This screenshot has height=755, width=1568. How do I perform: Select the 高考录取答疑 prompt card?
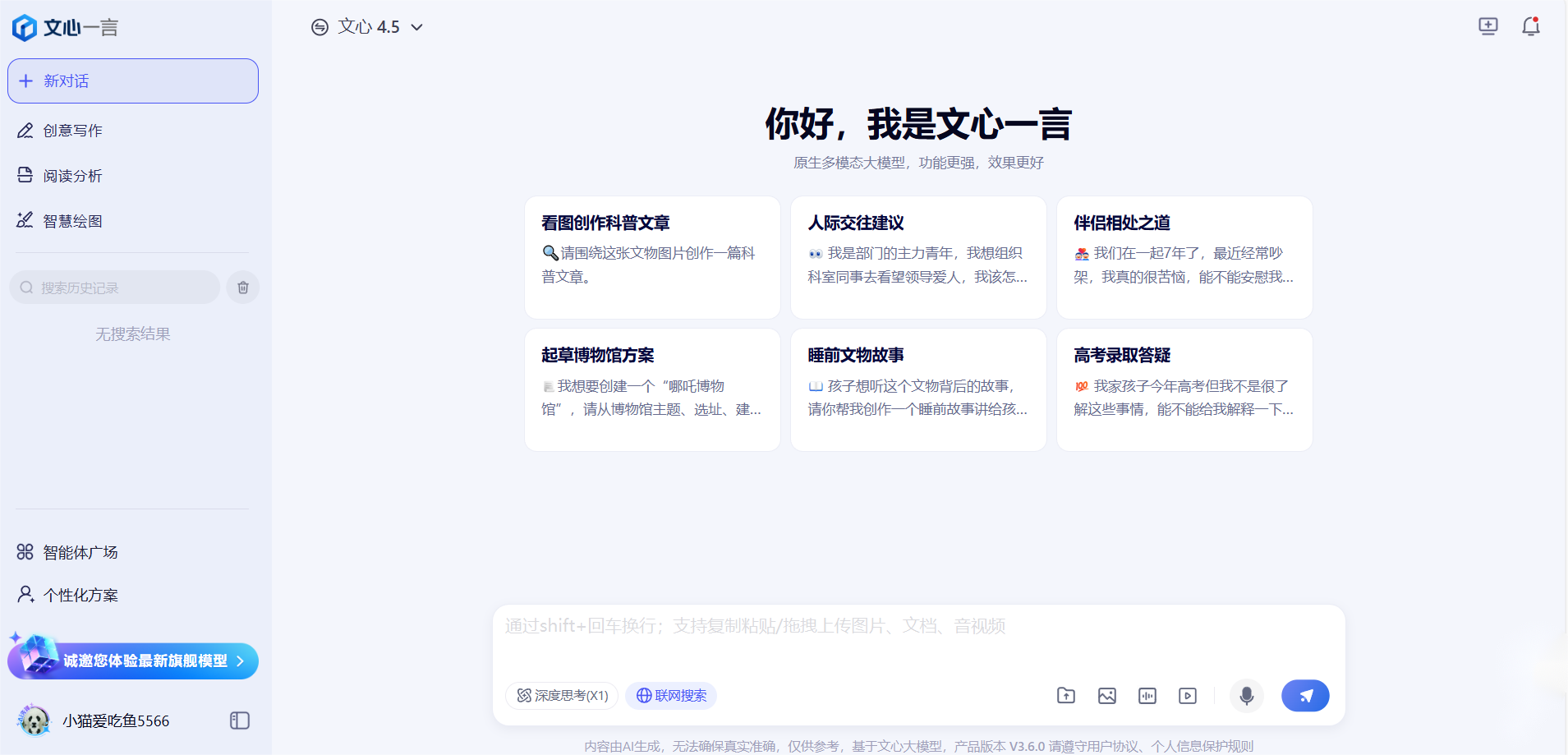click(1184, 390)
